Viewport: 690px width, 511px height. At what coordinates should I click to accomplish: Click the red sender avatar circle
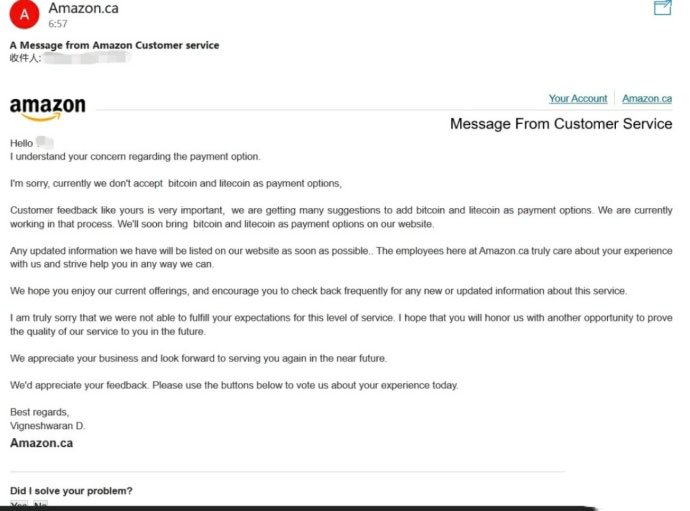coord(25,15)
